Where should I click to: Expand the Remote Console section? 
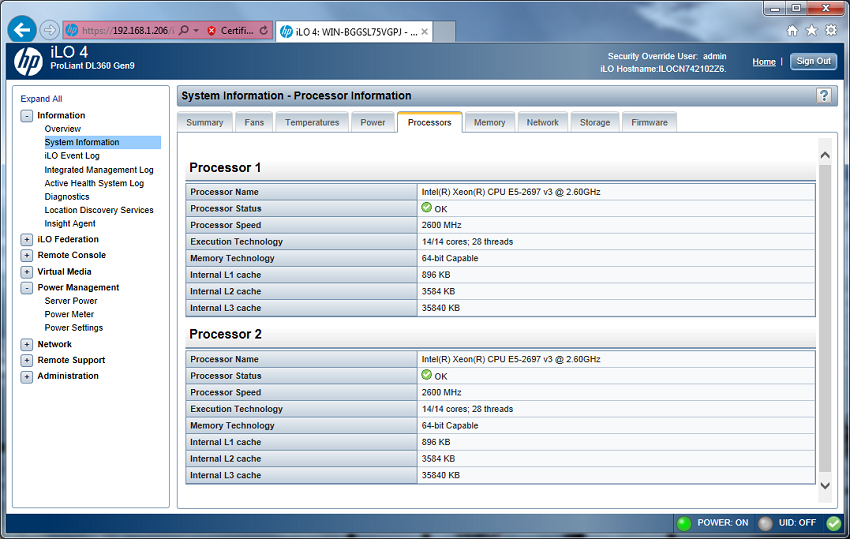pyautogui.click(x=27, y=255)
